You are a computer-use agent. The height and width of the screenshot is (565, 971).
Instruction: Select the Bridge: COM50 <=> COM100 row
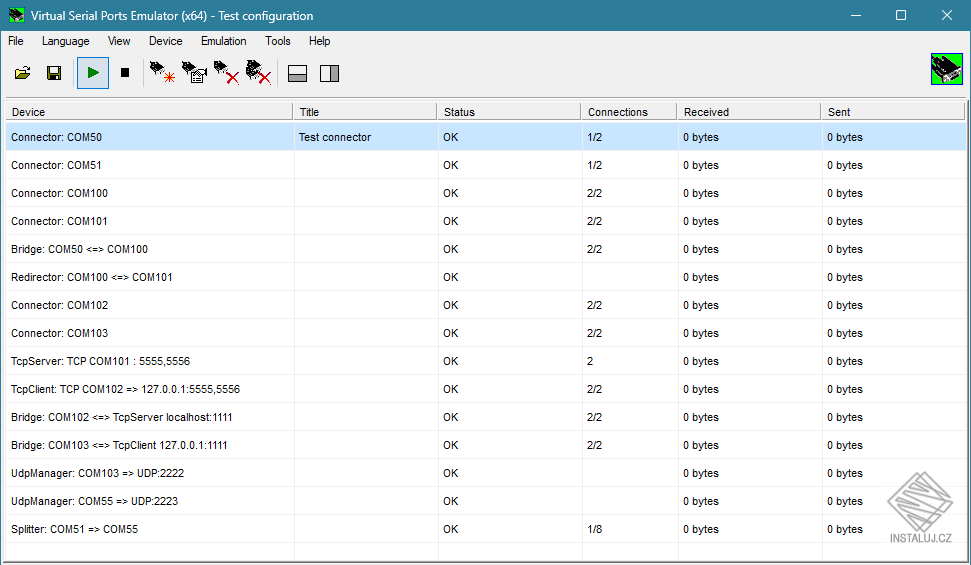[x=80, y=249]
